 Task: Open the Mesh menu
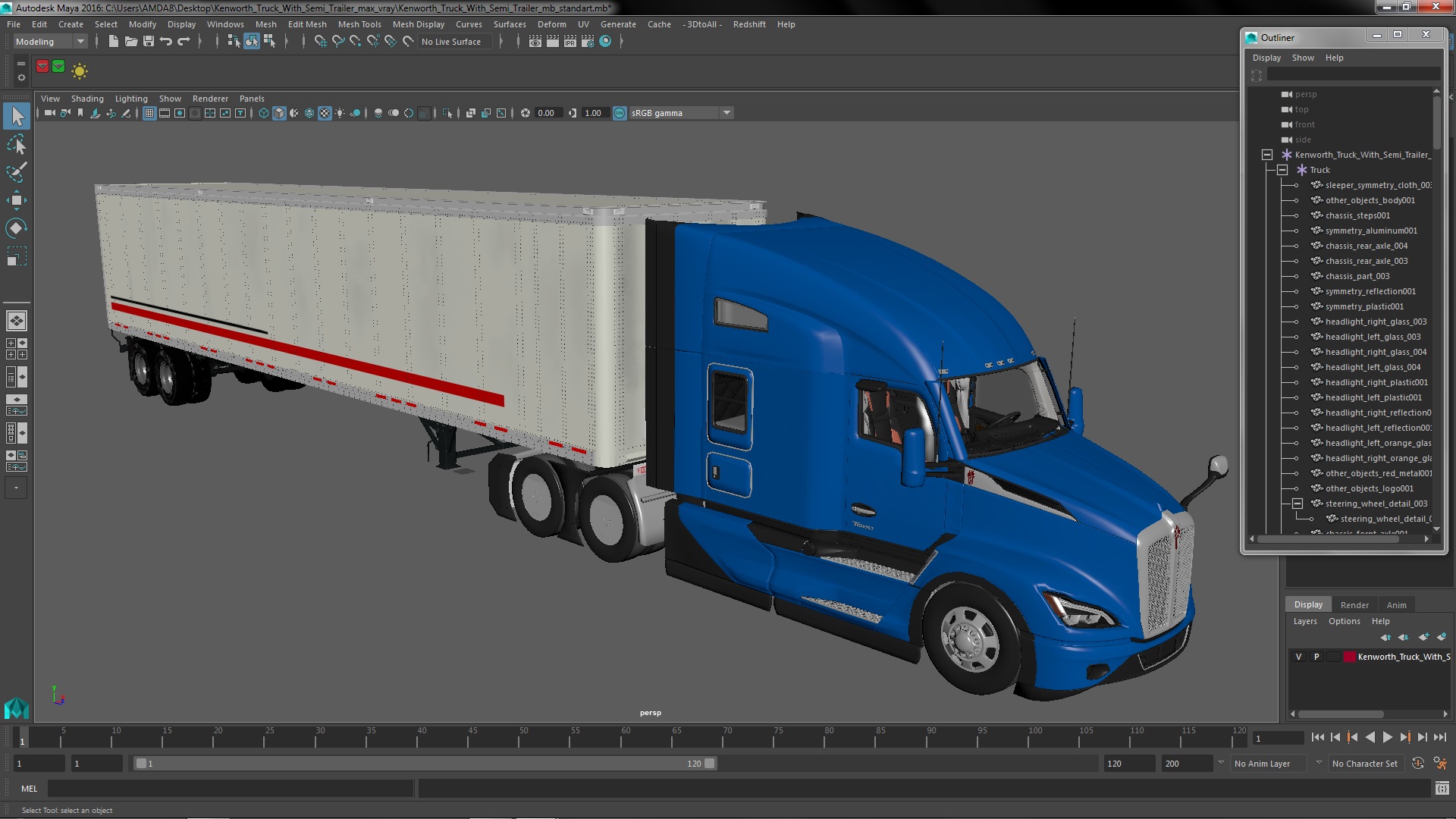pyautogui.click(x=265, y=24)
